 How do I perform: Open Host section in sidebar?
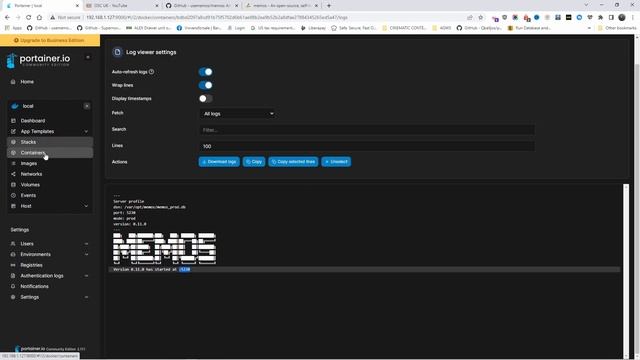[26, 206]
